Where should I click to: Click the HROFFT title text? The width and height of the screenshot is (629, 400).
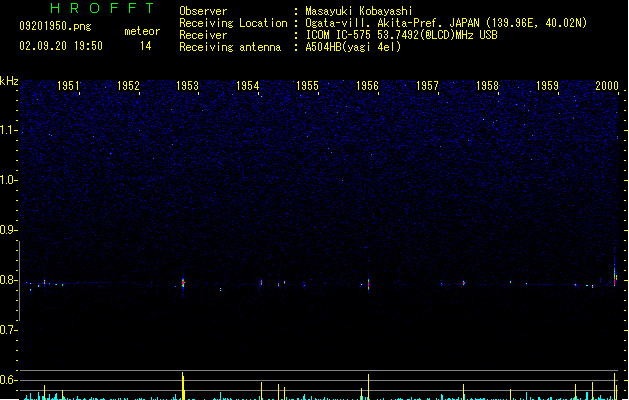103,8
